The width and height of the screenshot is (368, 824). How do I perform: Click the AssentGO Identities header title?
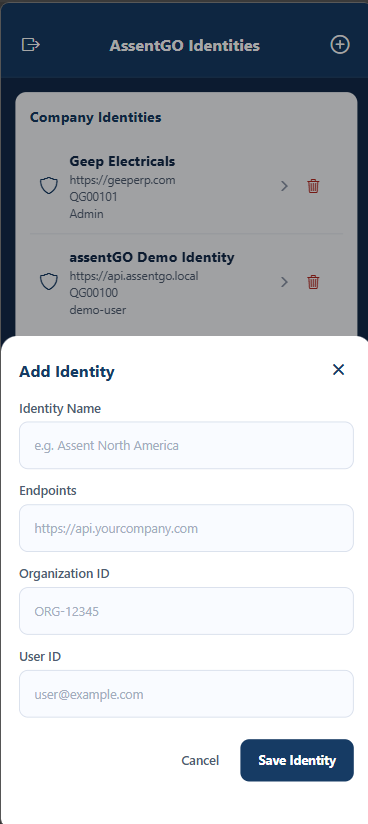[185, 46]
